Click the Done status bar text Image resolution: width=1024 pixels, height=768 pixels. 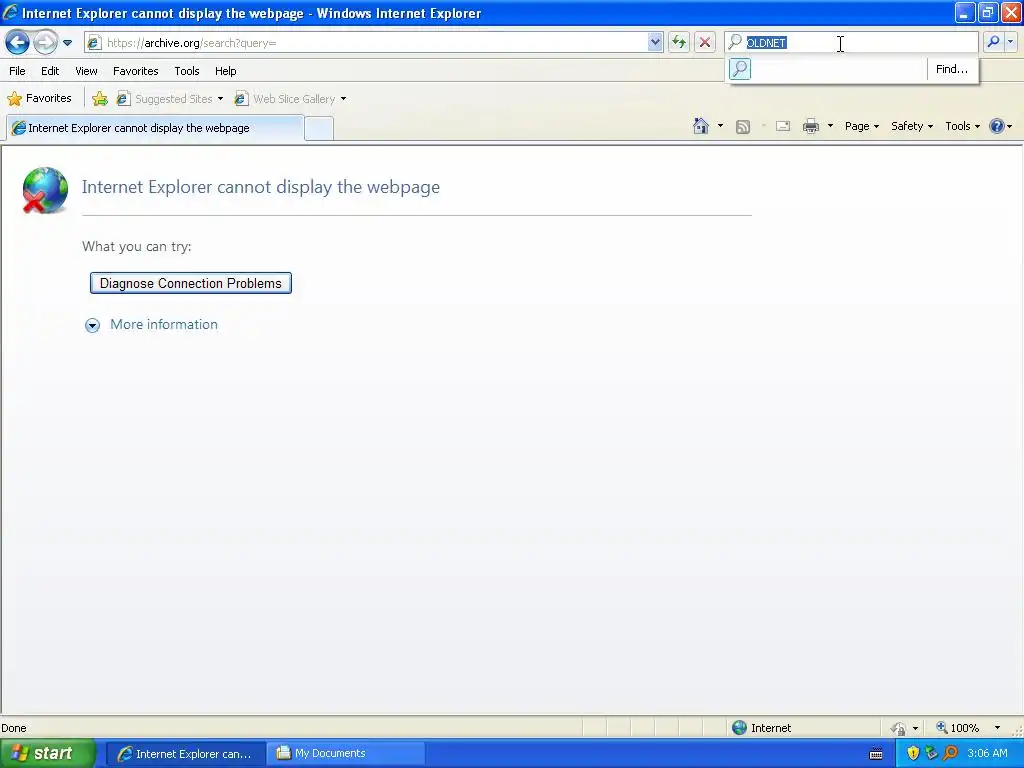[14, 728]
